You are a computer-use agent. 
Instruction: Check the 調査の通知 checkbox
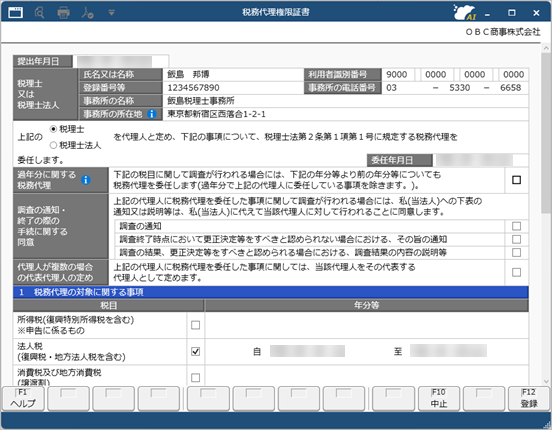pyautogui.click(x=516, y=226)
